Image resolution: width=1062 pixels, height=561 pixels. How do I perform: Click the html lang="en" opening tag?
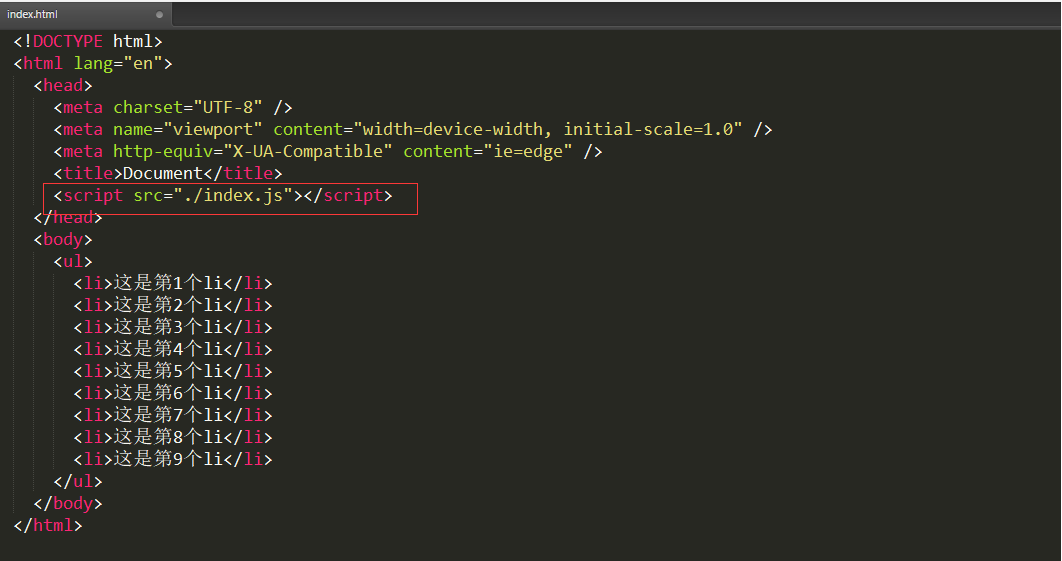click(93, 64)
